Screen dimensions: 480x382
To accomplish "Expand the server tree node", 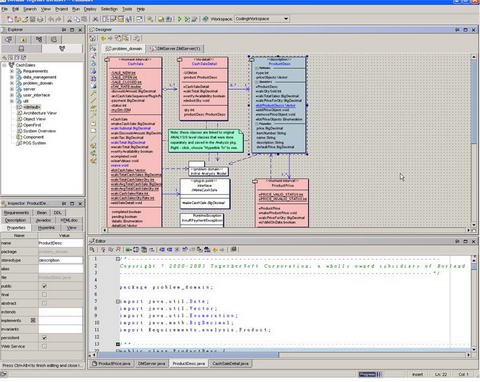I will click(12, 89).
